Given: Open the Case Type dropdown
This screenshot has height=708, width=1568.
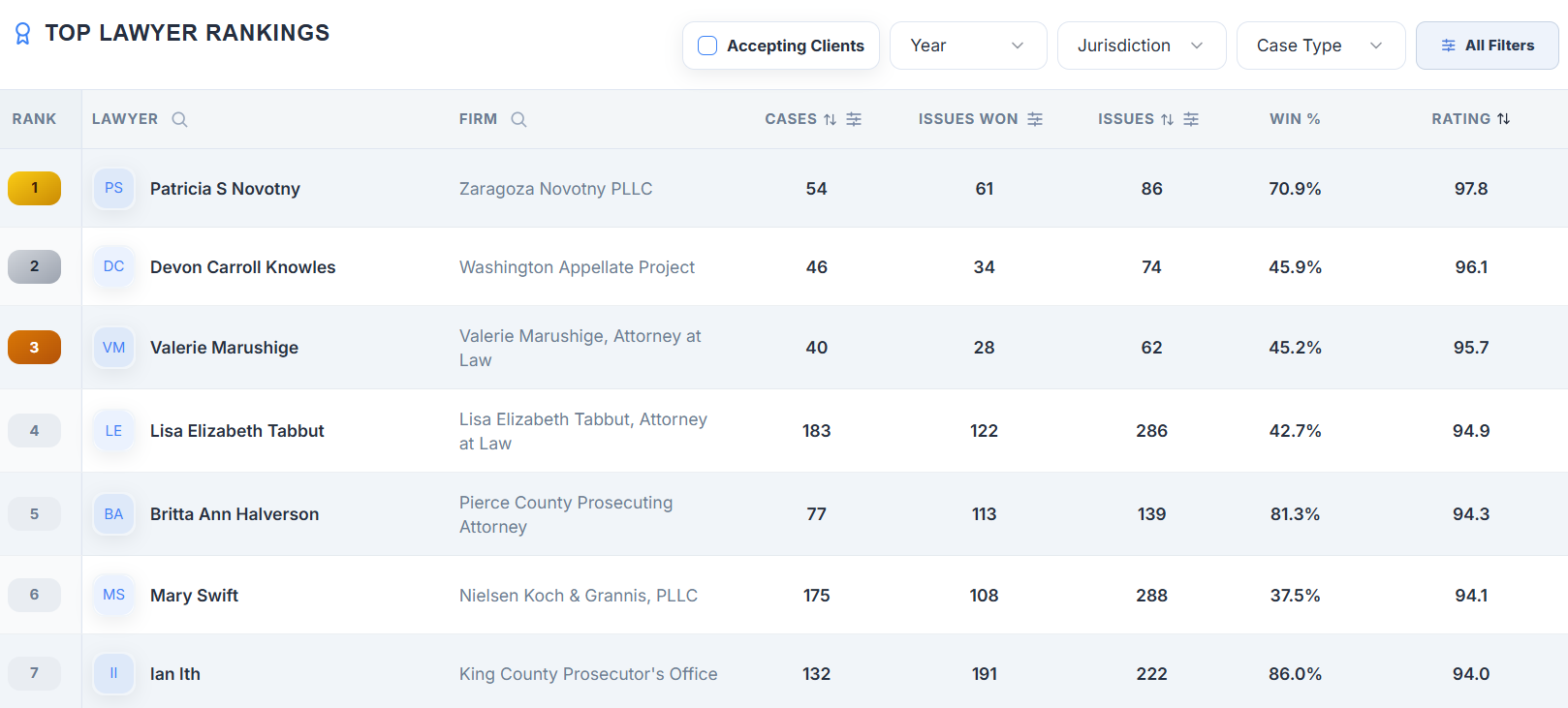Looking at the screenshot, I should tap(1321, 46).
